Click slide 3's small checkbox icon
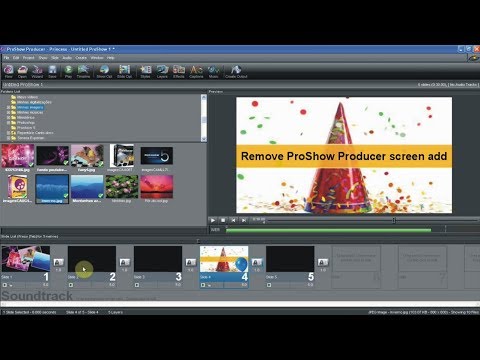The width and height of the screenshot is (480, 360). pos(137,285)
